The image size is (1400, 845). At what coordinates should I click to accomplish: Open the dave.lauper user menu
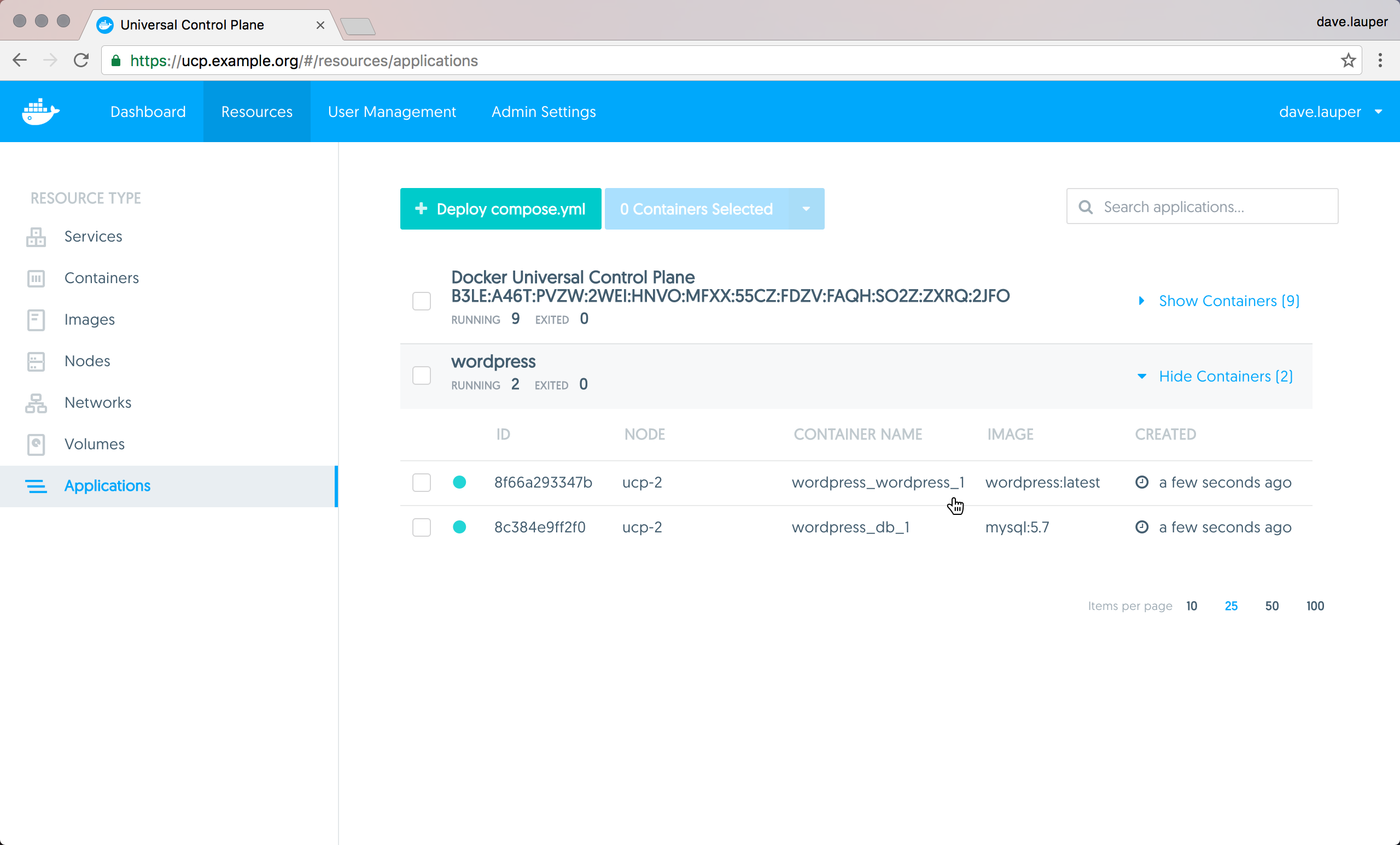(x=1329, y=112)
